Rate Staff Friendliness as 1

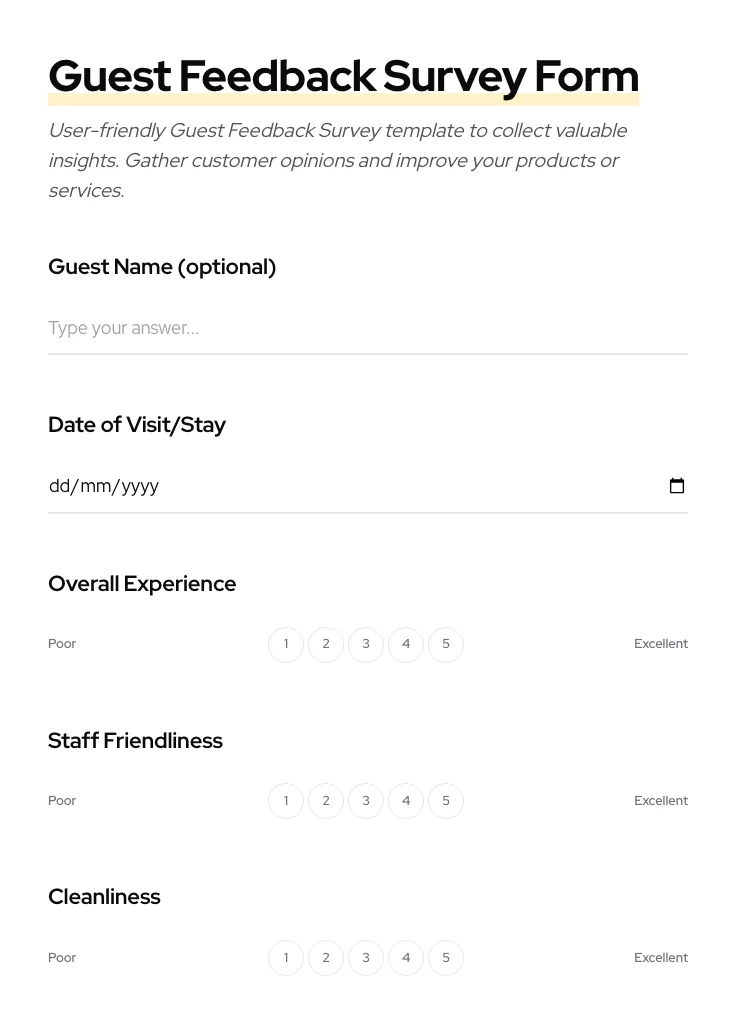coord(286,800)
